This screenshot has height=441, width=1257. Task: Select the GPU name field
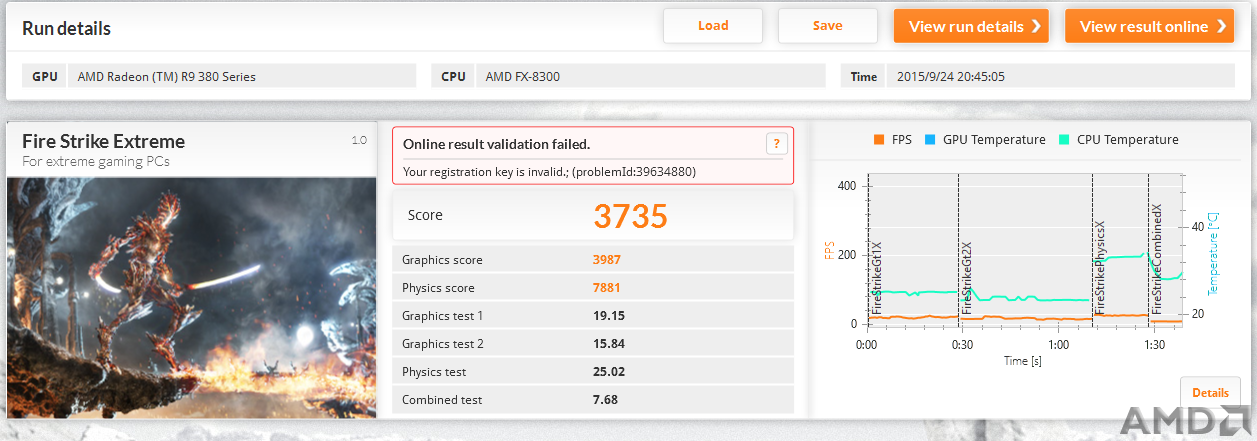coord(241,76)
